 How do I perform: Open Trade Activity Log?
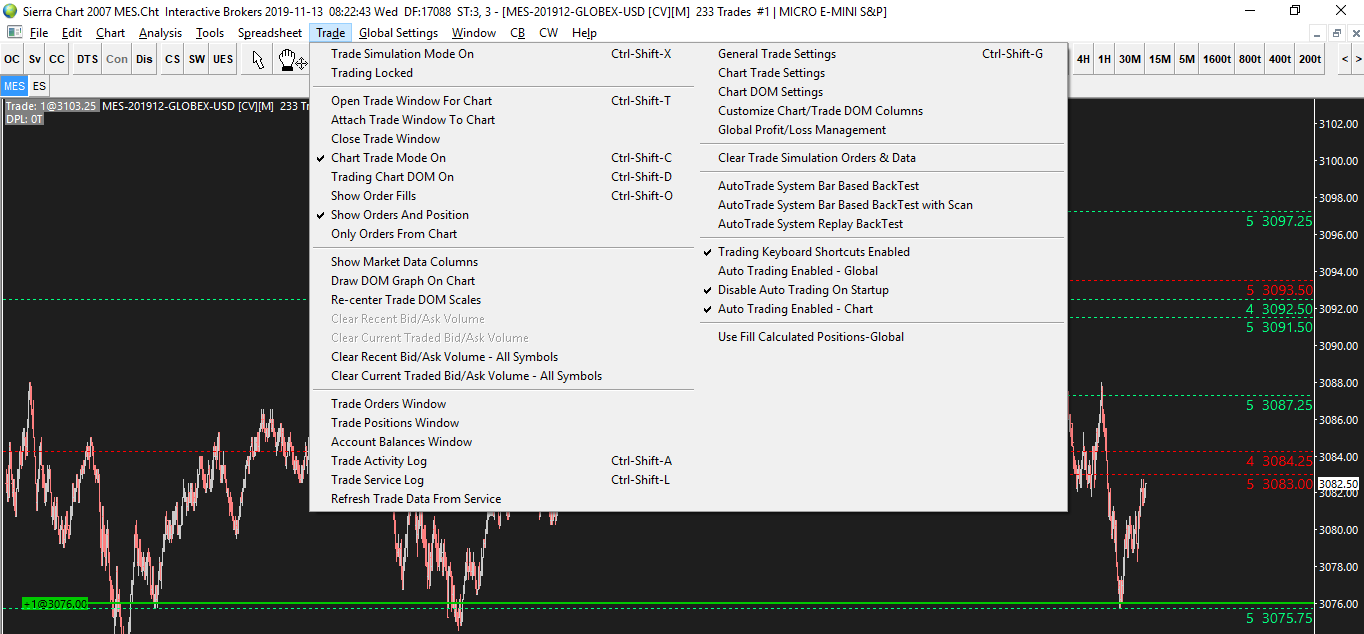click(501, 461)
